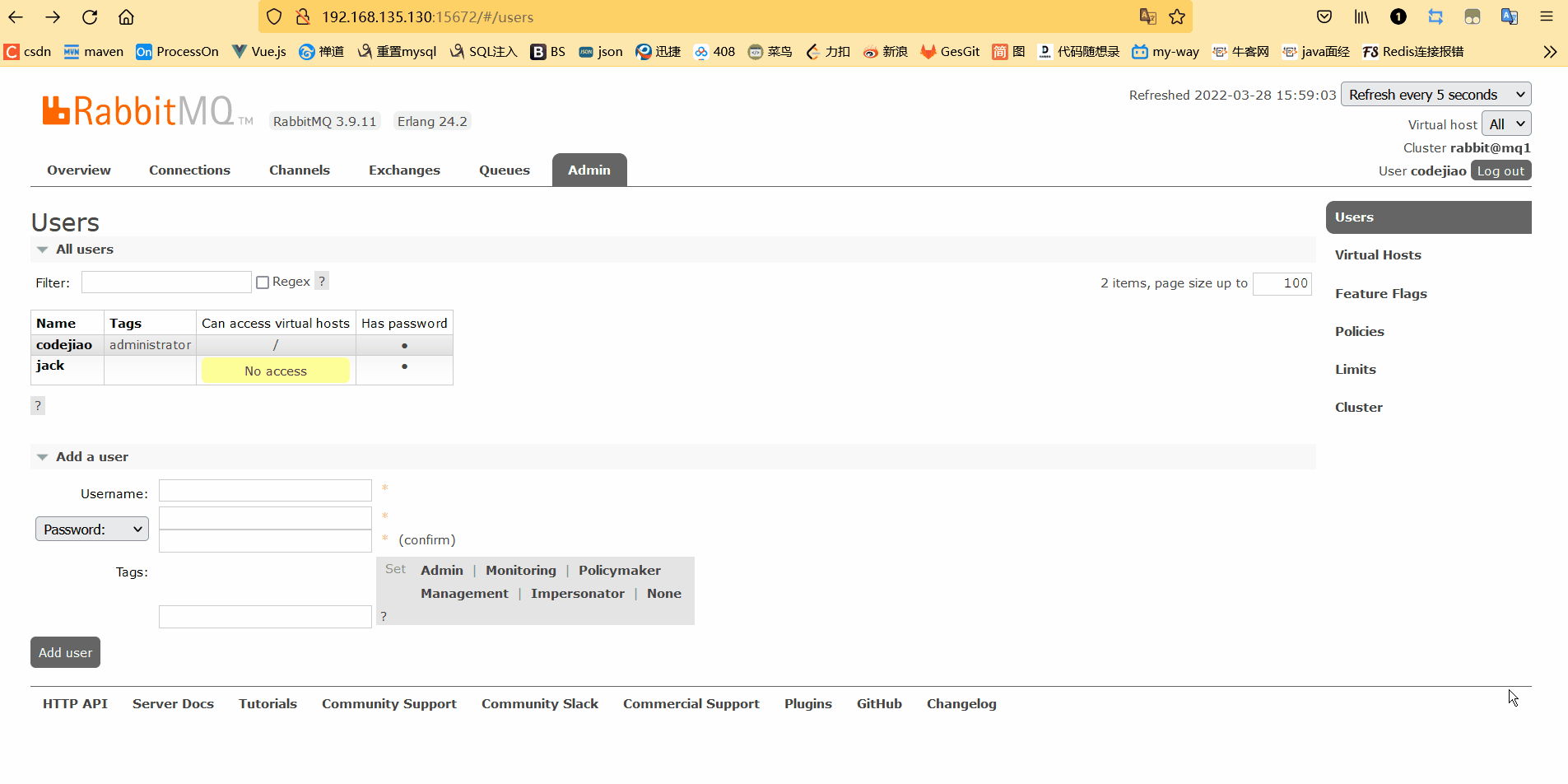The height and width of the screenshot is (784, 1568).
Task: Click the insecure connection lock icon
Action: tap(303, 16)
